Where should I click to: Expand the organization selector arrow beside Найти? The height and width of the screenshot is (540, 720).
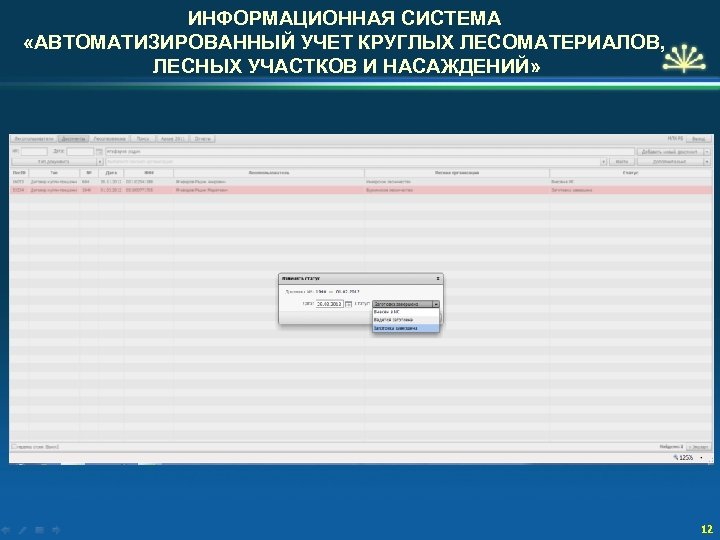[x=603, y=162]
